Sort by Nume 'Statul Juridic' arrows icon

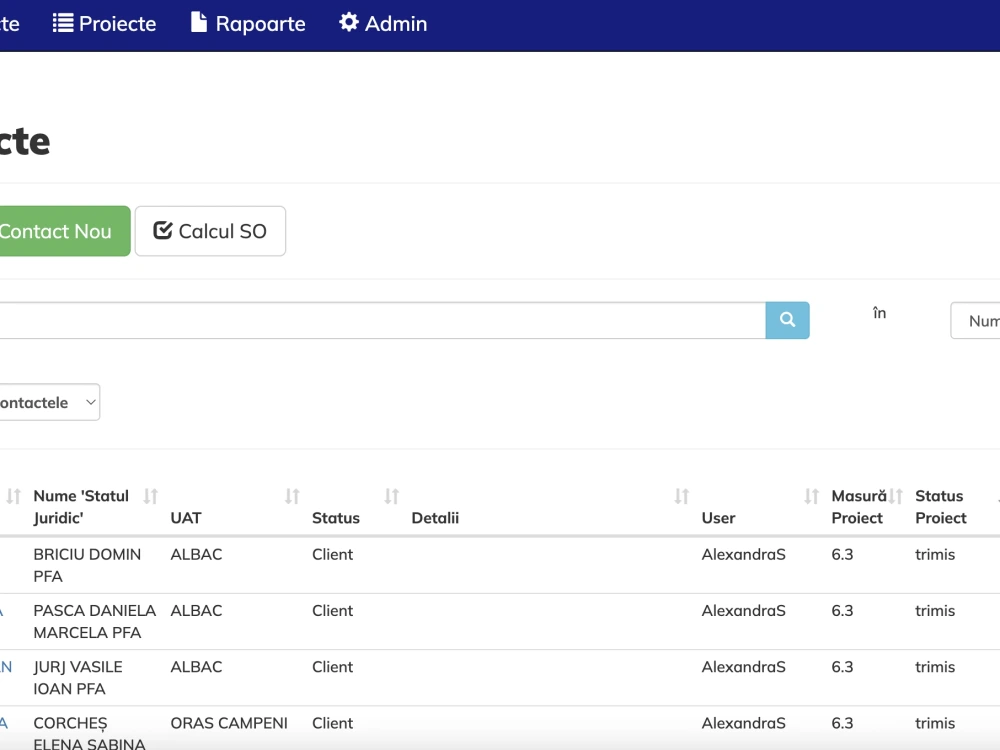(151, 496)
